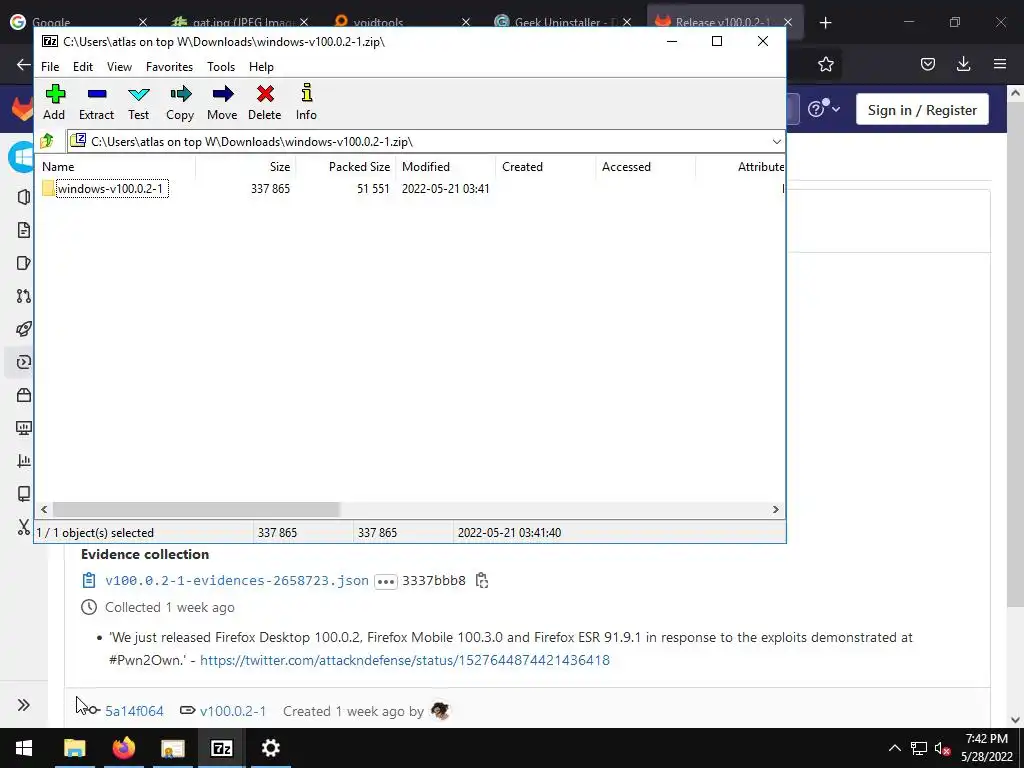Sort by the Created column header
Image resolution: width=1024 pixels, height=768 pixels.
[x=545, y=167]
